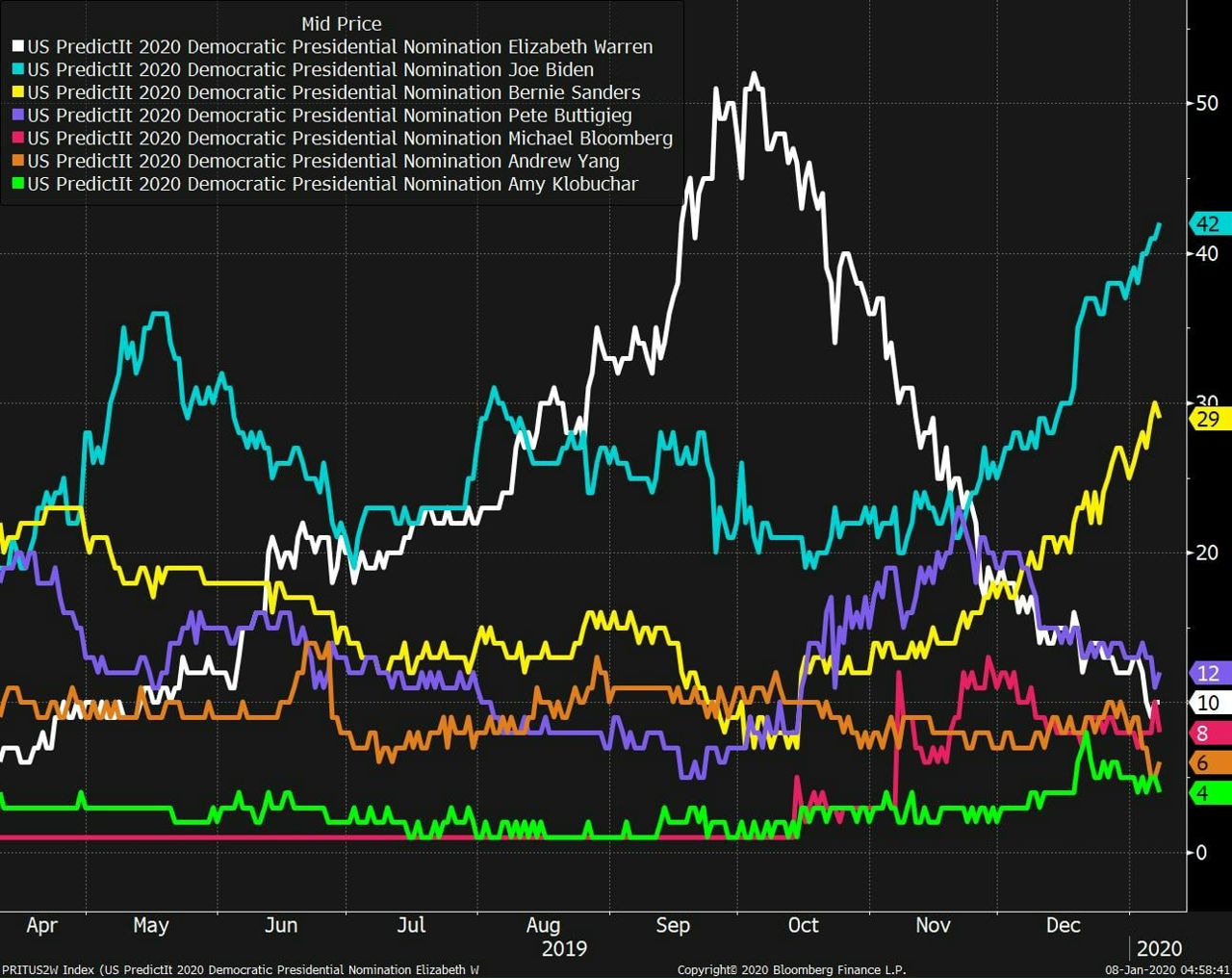Click the Apr label on the time axis

pyautogui.click(x=41, y=925)
